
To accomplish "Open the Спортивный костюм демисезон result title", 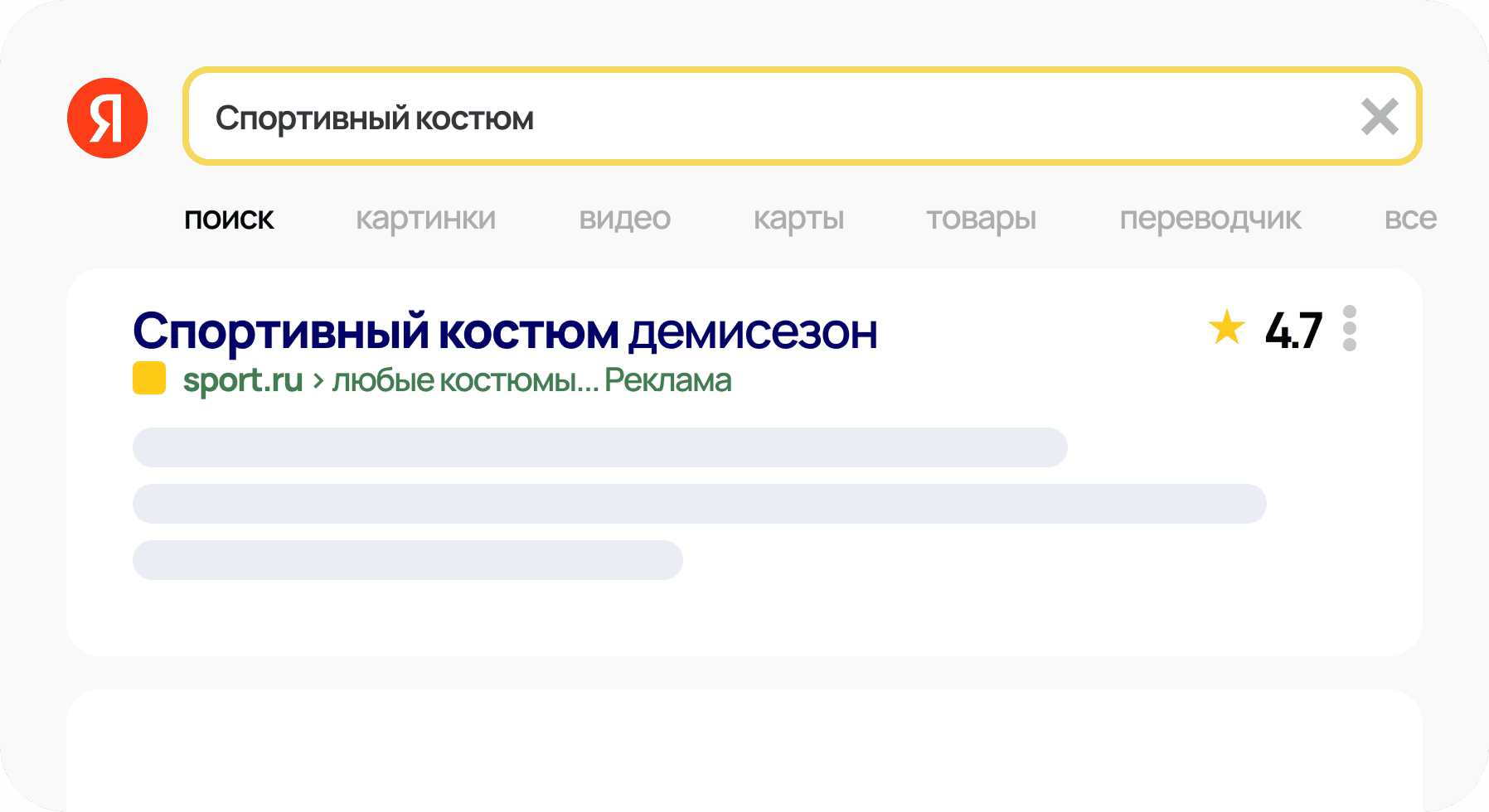I will tap(505, 332).
